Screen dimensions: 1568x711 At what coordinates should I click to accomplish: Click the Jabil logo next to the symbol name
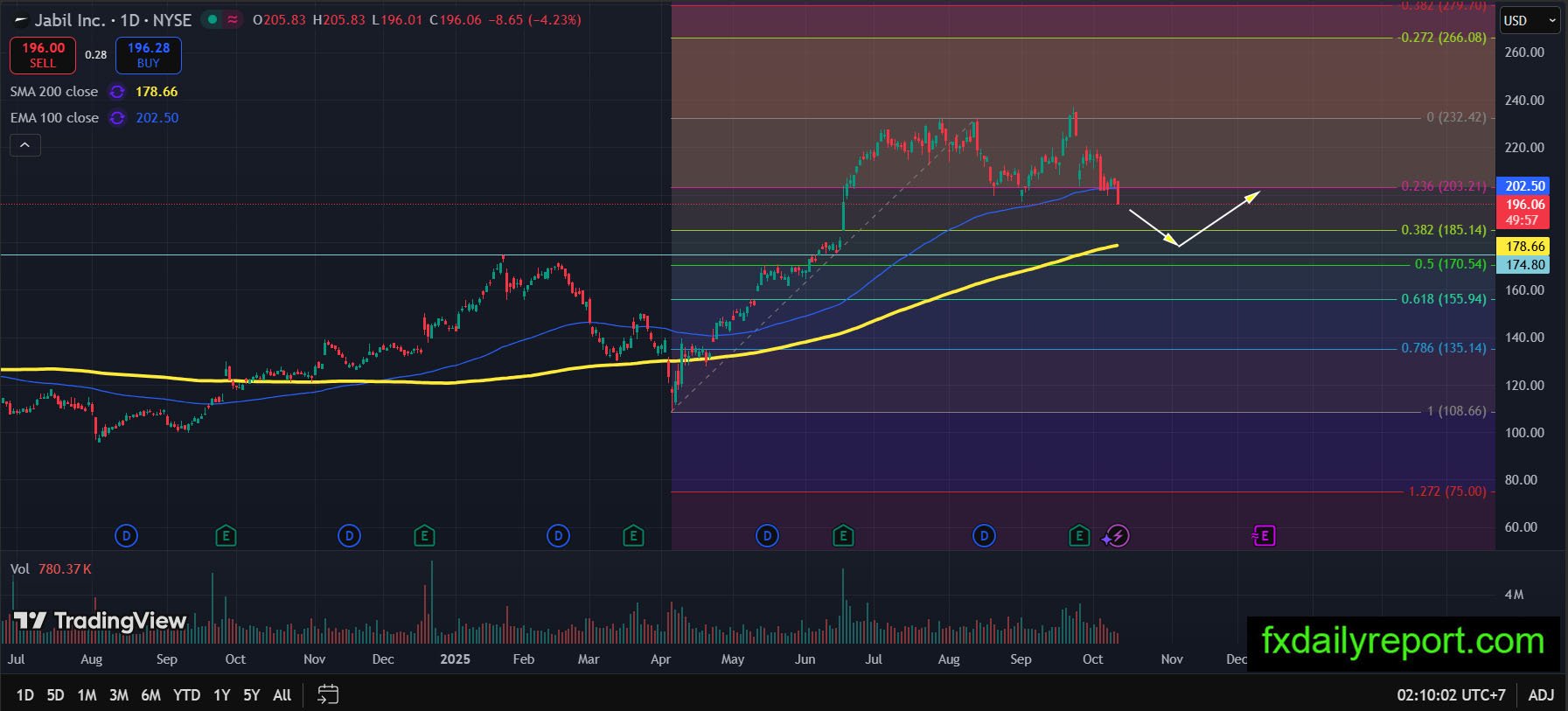click(x=21, y=20)
